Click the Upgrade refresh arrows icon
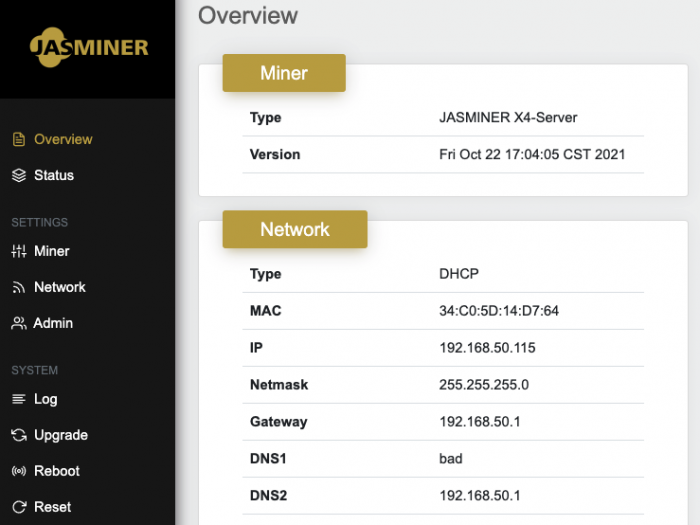Image resolution: width=700 pixels, height=525 pixels. click(x=19, y=435)
